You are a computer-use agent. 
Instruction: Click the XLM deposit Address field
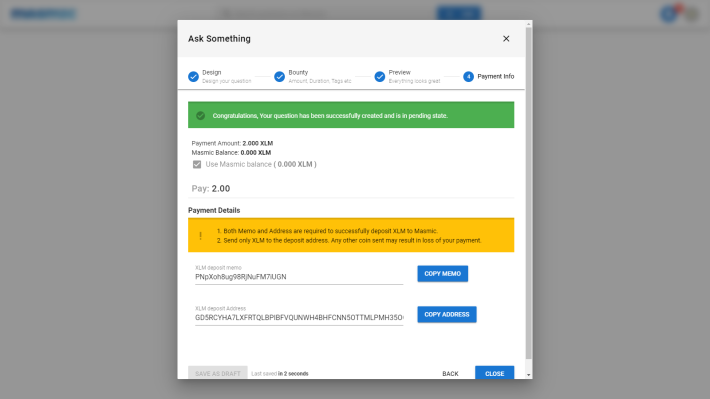299,317
